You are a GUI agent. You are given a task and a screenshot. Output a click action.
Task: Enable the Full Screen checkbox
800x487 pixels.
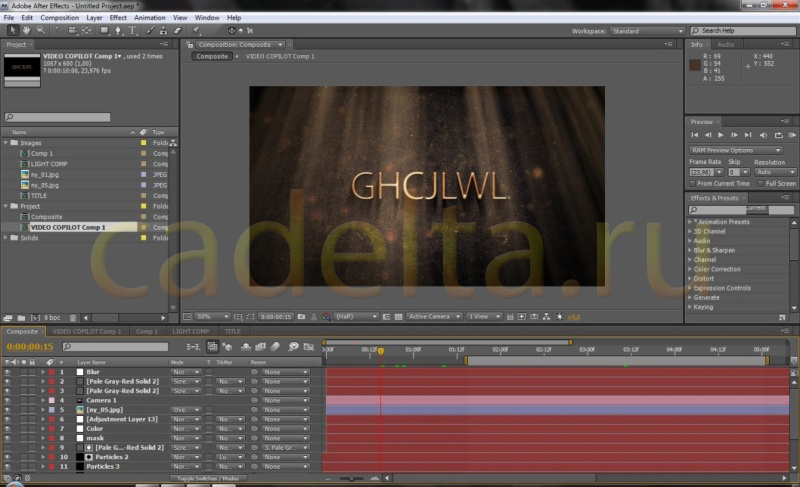tap(760, 184)
